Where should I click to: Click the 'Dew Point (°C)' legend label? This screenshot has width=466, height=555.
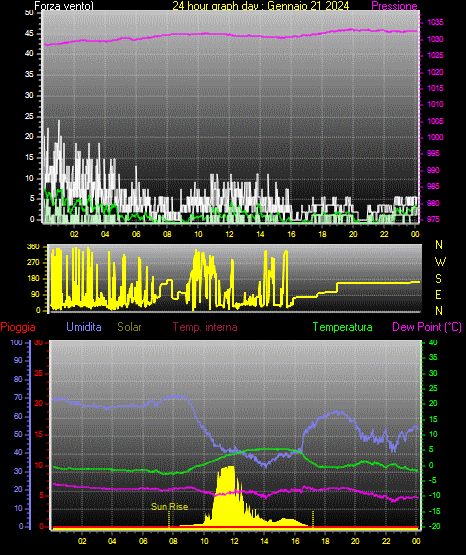[427, 327]
